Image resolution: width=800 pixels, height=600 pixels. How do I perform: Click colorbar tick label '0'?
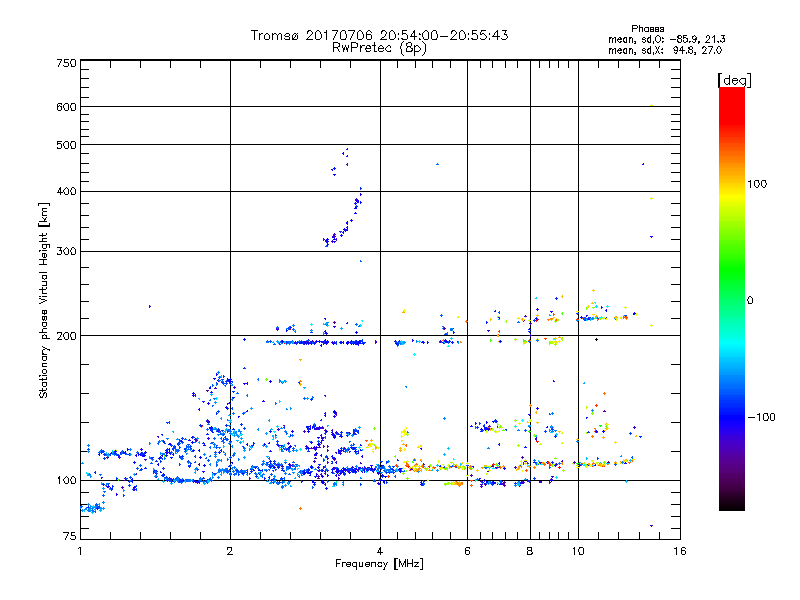(x=750, y=301)
